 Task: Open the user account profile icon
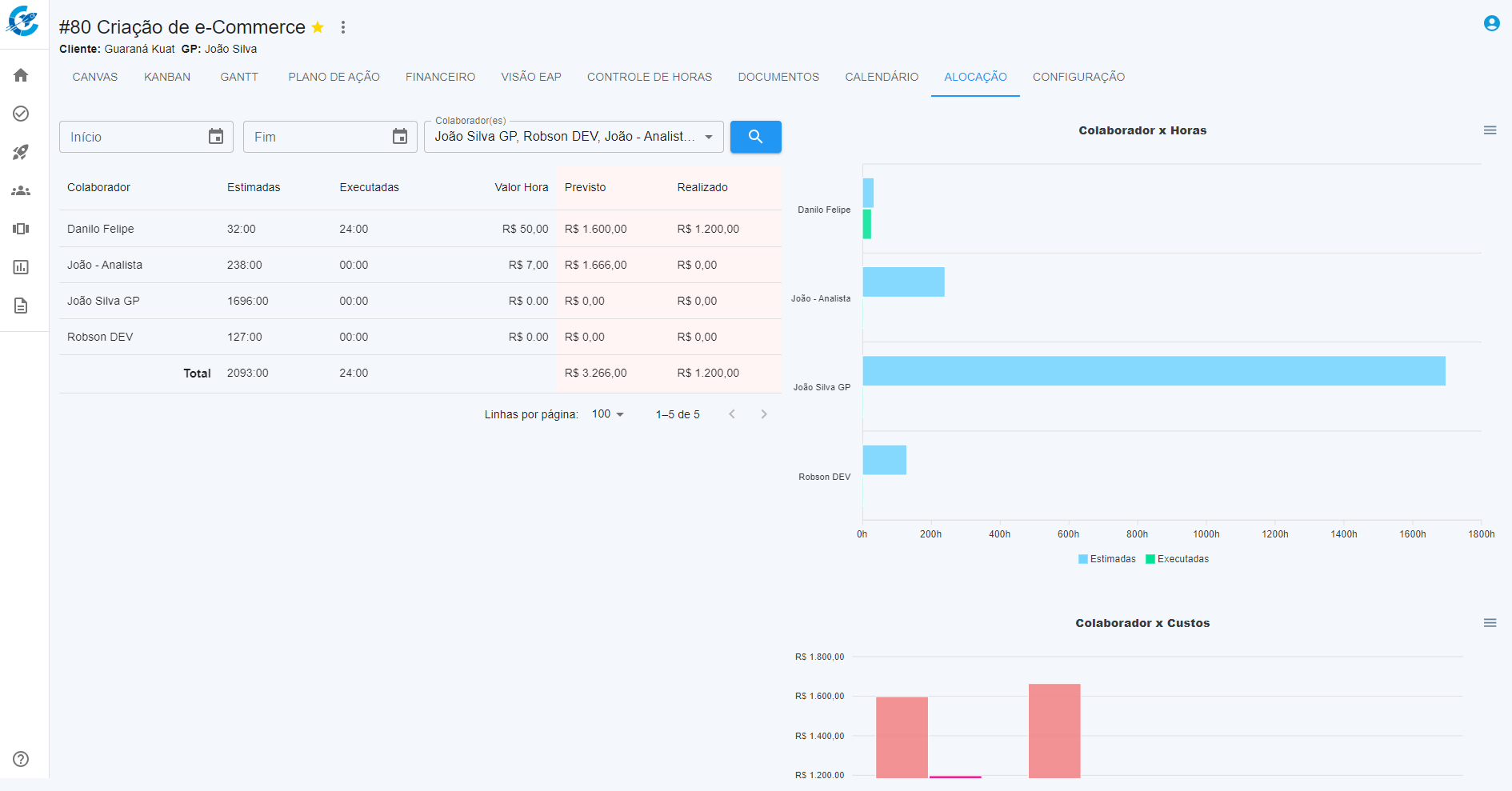[1491, 23]
